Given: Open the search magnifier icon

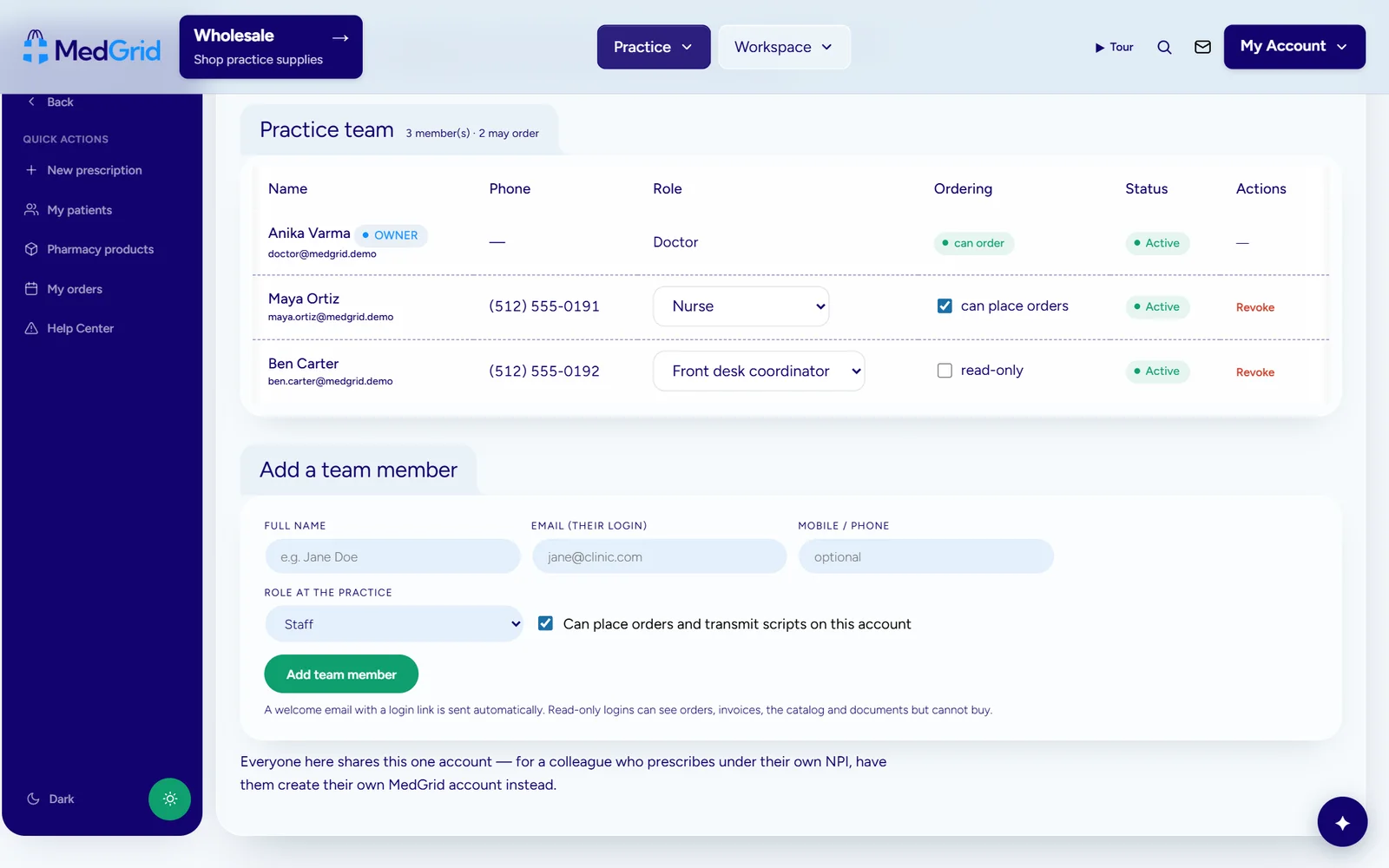Looking at the screenshot, I should coord(1164,47).
